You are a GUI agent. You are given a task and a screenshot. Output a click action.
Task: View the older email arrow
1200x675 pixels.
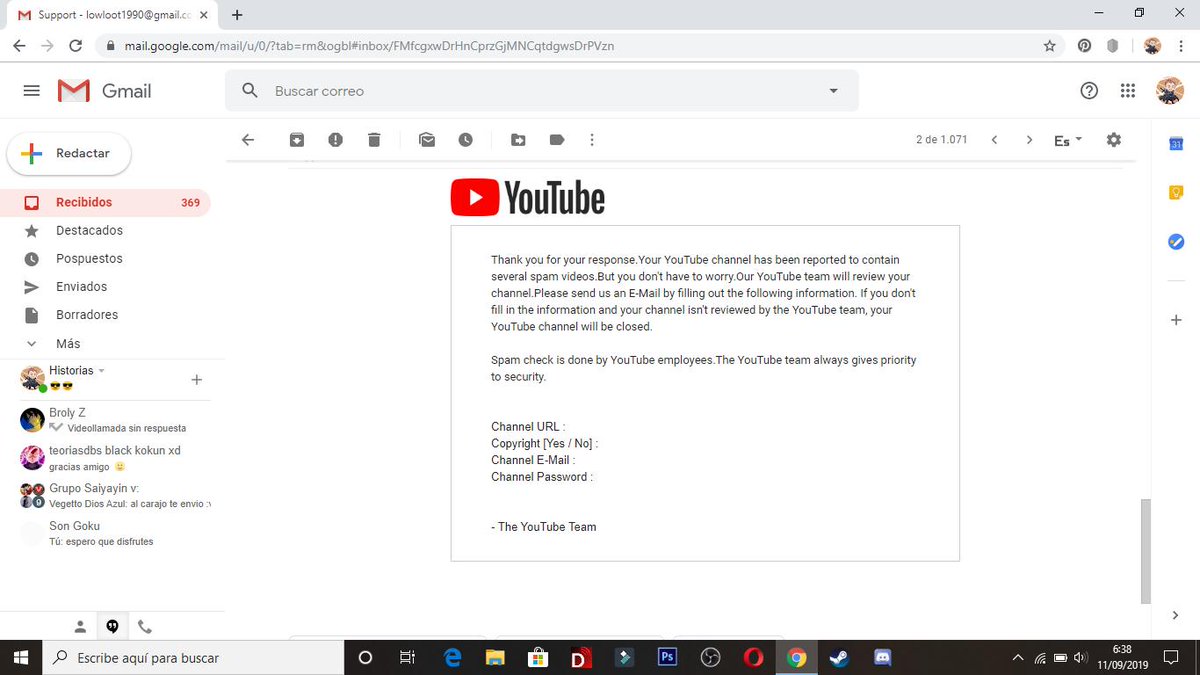click(1029, 140)
